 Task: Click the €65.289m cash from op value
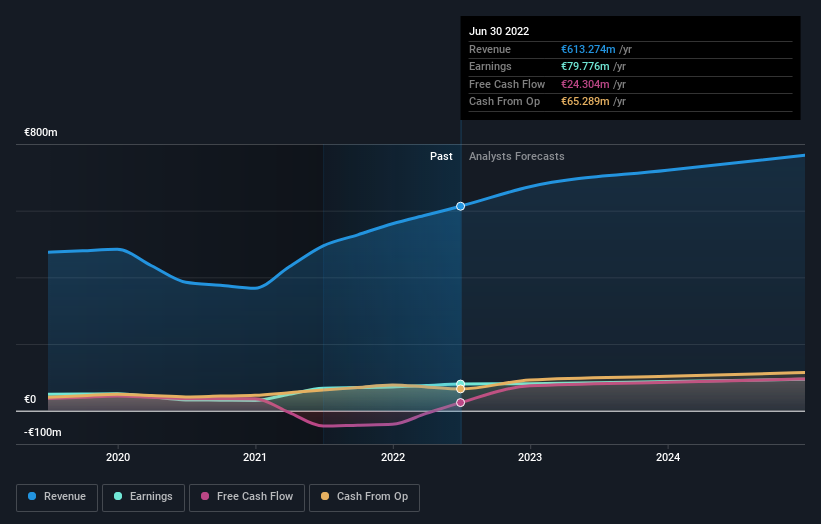pos(585,102)
